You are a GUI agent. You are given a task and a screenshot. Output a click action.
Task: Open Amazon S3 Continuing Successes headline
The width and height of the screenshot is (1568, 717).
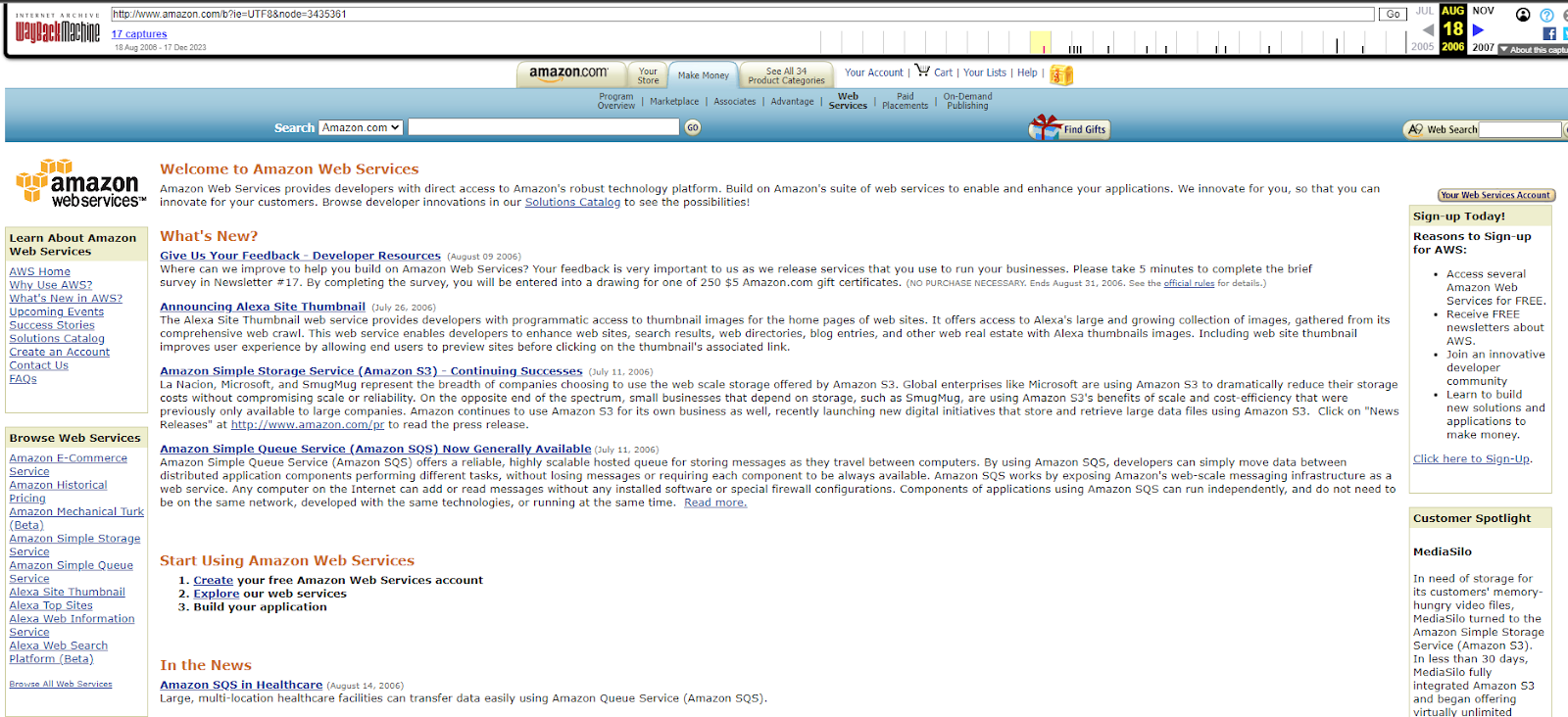pyautogui.click(x=371, y=371)
